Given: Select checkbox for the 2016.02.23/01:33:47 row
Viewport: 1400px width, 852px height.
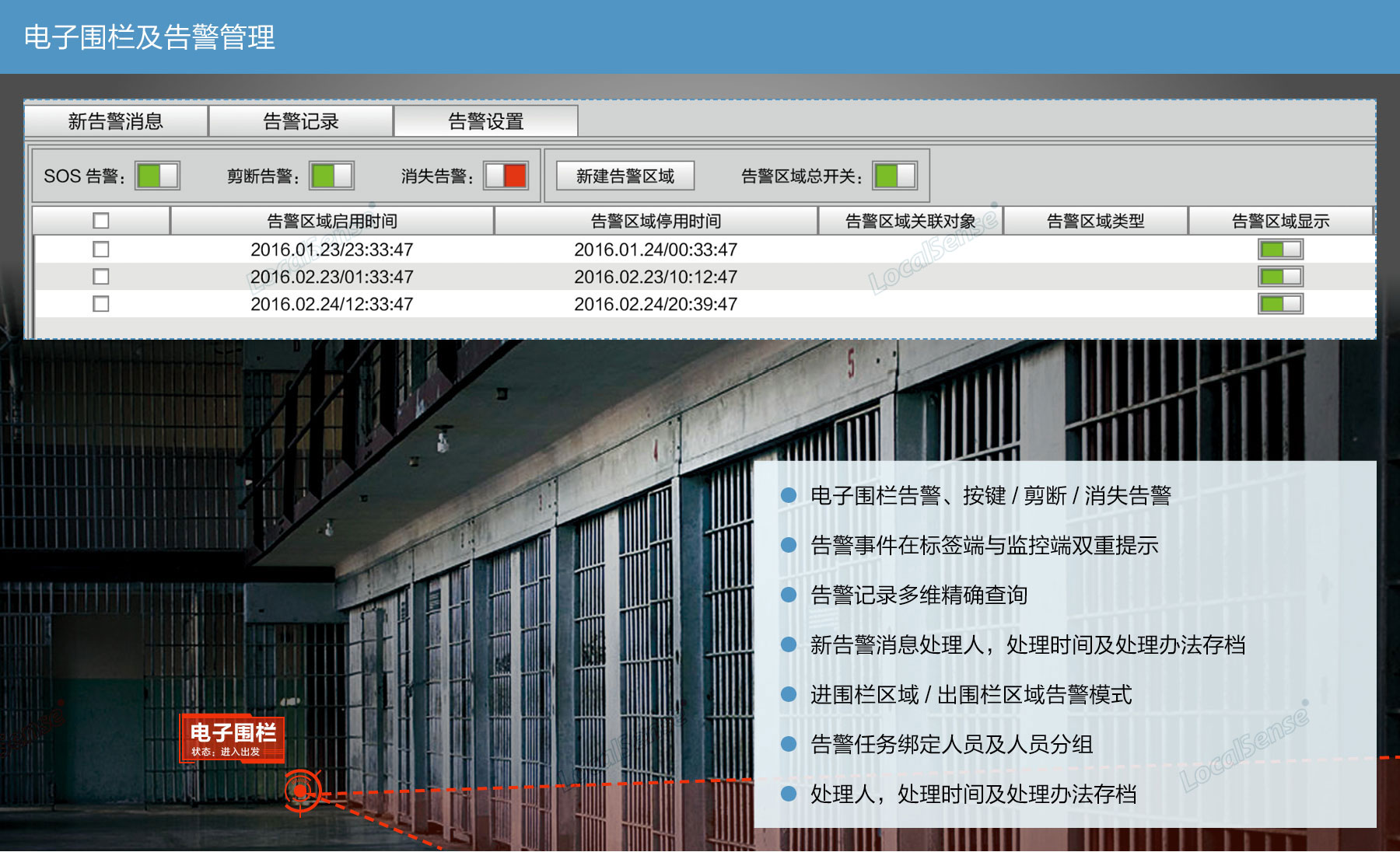Looking at the screenshot, I should tap(101, 277).
